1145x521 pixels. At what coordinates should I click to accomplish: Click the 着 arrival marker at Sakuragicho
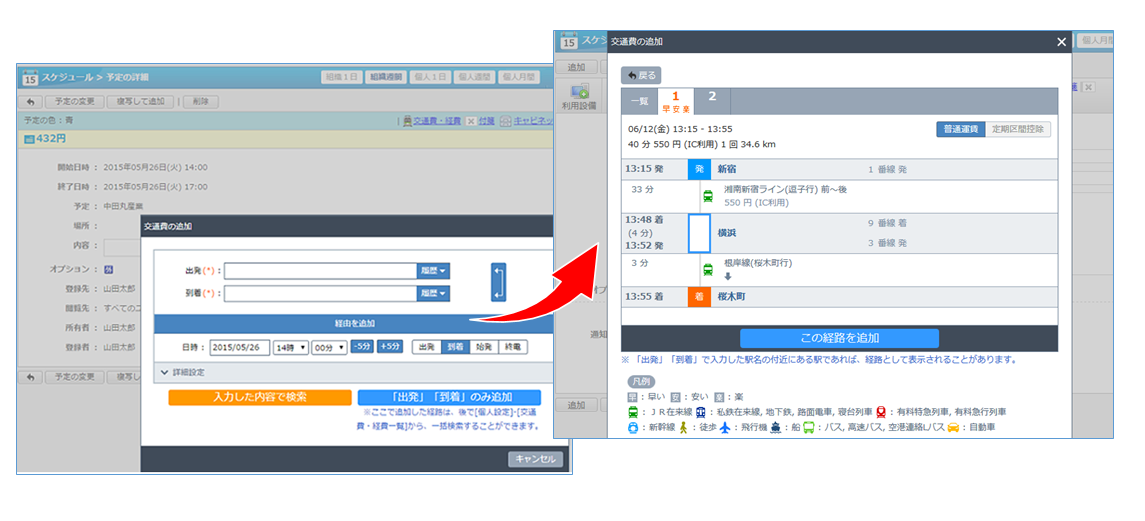700,297
